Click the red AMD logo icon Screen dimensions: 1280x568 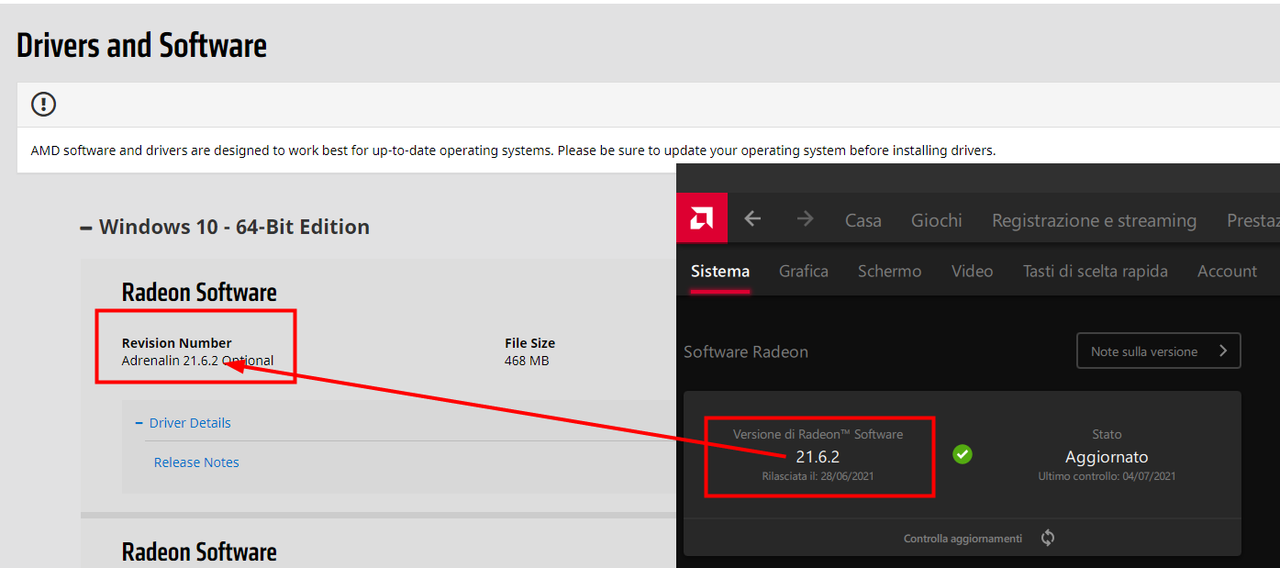pyautogui.click(x=702, y=218)
